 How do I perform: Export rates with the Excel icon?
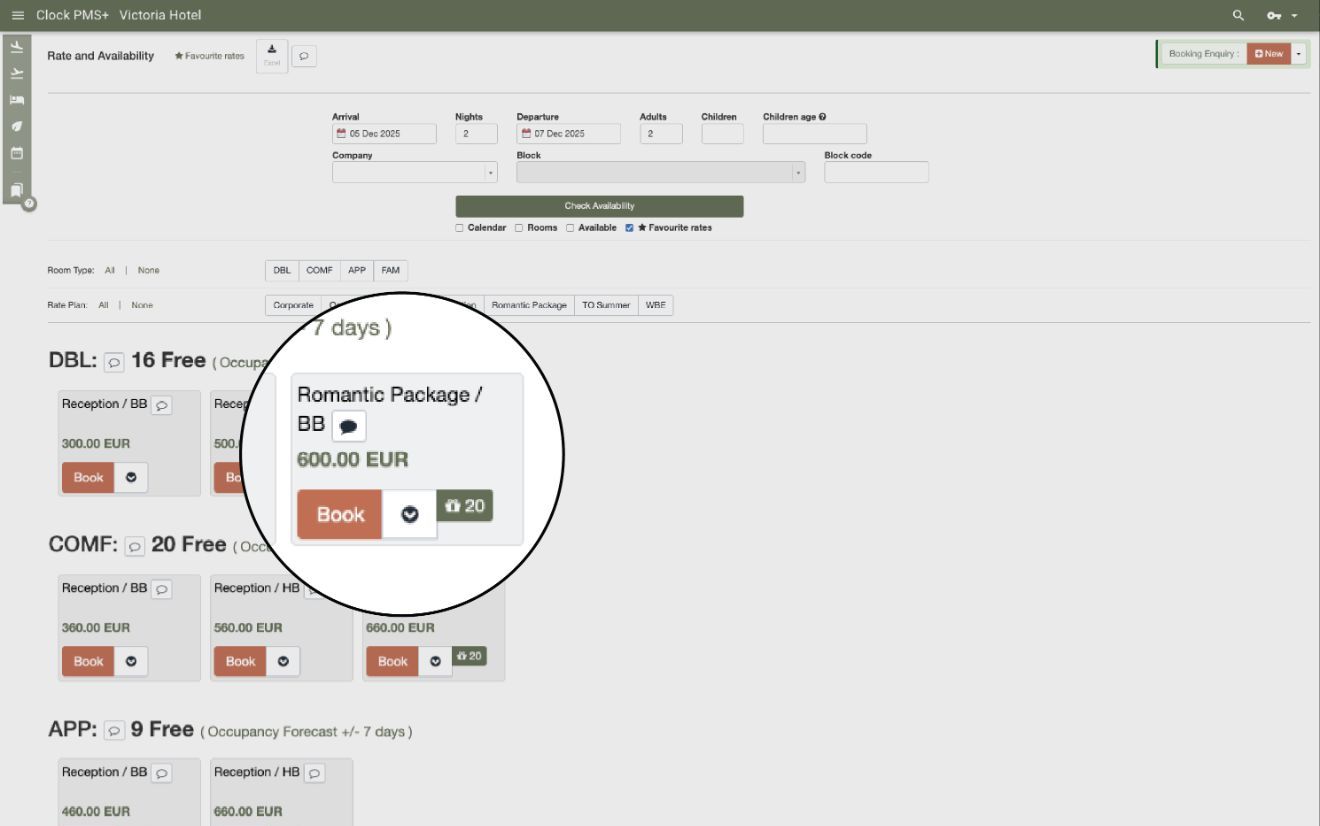[x=272, y=56]
